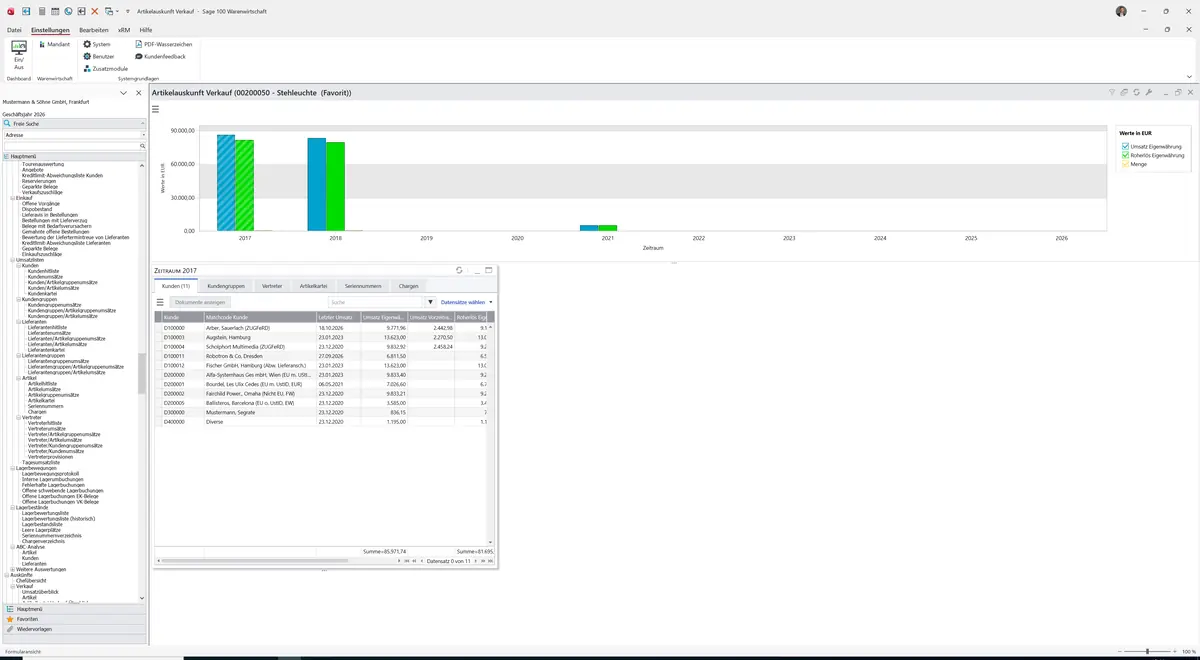Open the chart hamburger menu below the panel title

pos(156,109)
